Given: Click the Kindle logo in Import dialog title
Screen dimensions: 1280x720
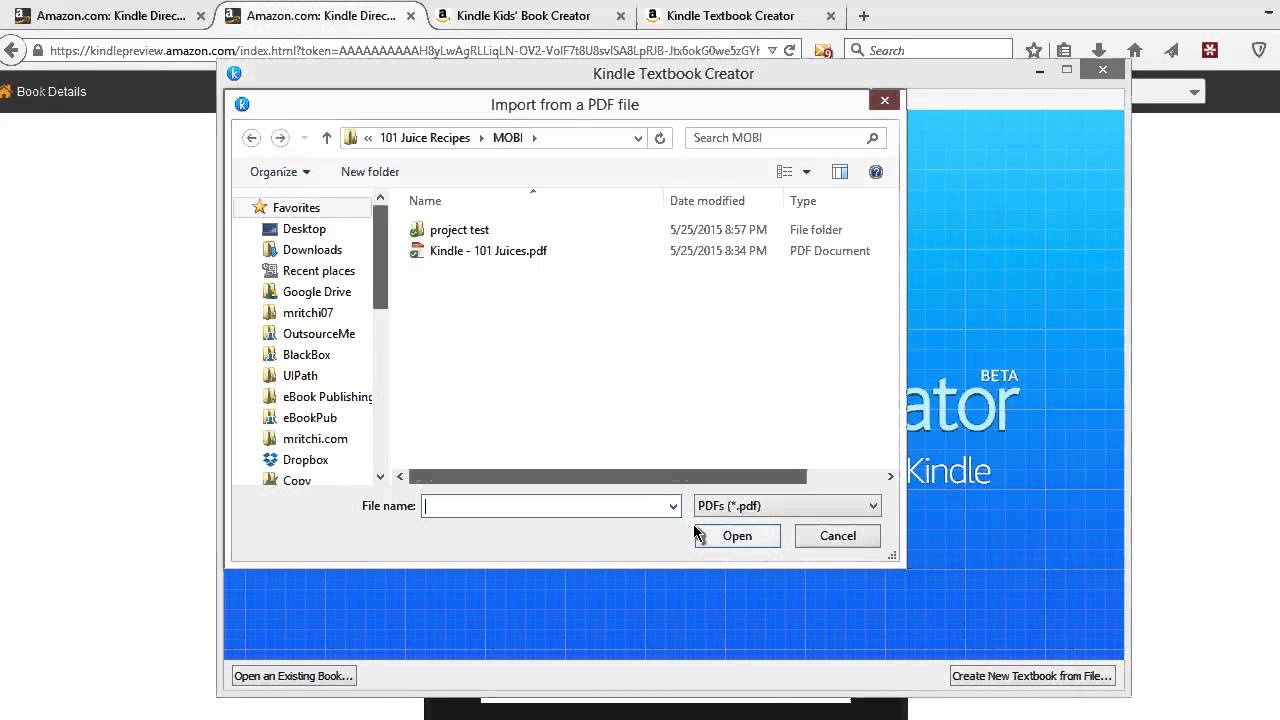Looking at the screenshot, I should pyautogui.click(x=242, y=104).
